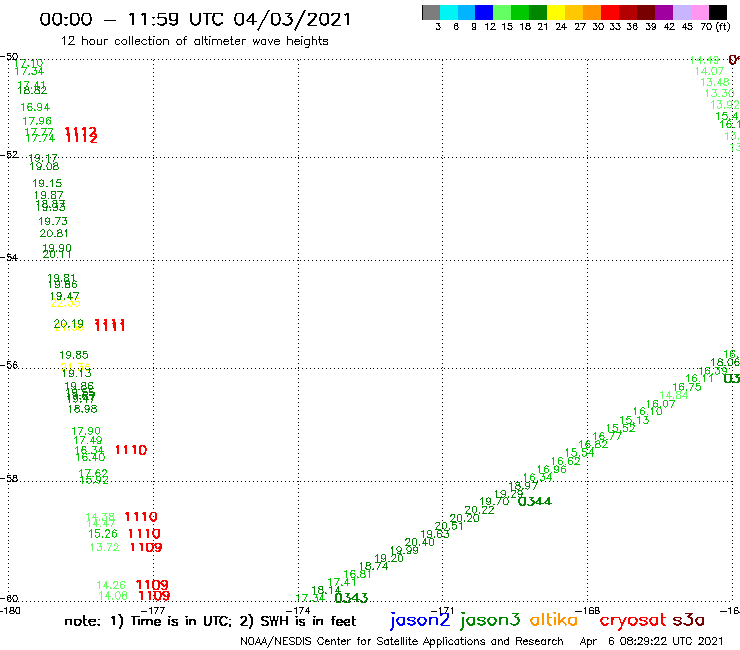Click the lavender legend swatch
The image size is (740, 650).
point(681,12)
